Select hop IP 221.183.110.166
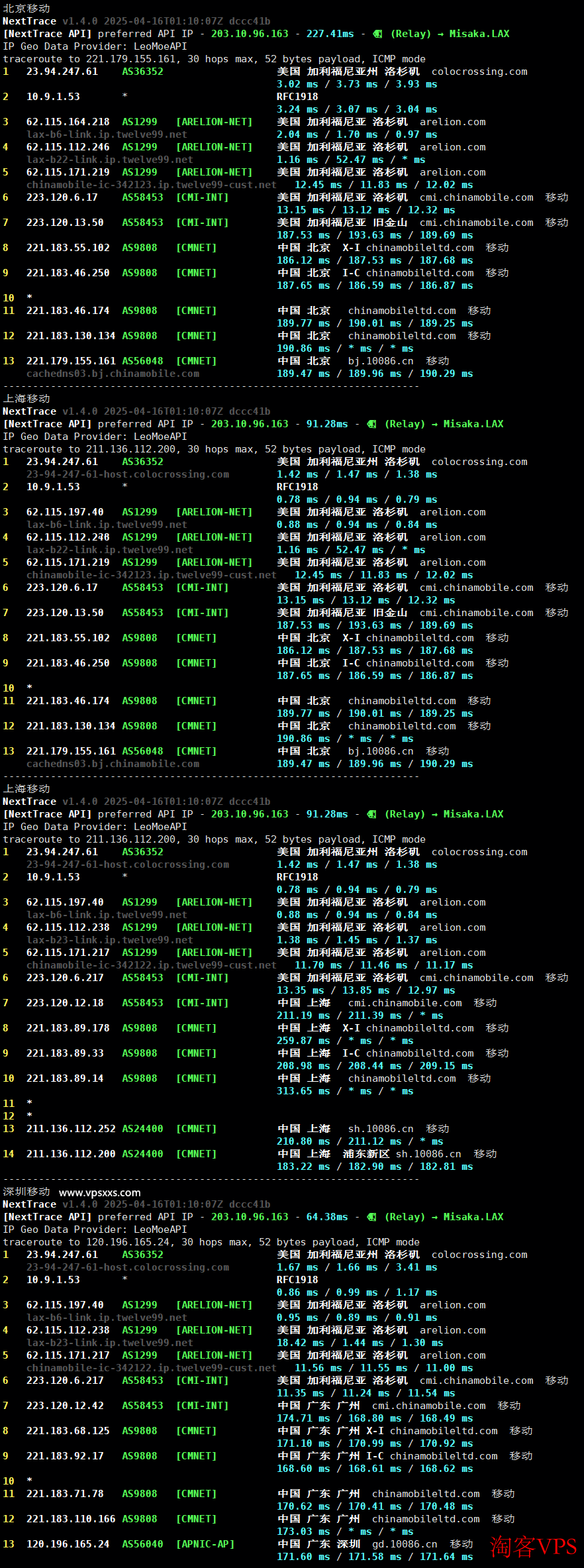The height and width of the screenshot is (1568, 584). (x=71, y=1519)
